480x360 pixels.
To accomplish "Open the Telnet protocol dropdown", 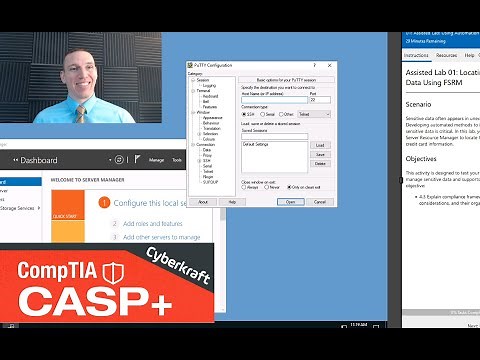I will (314, 114).
